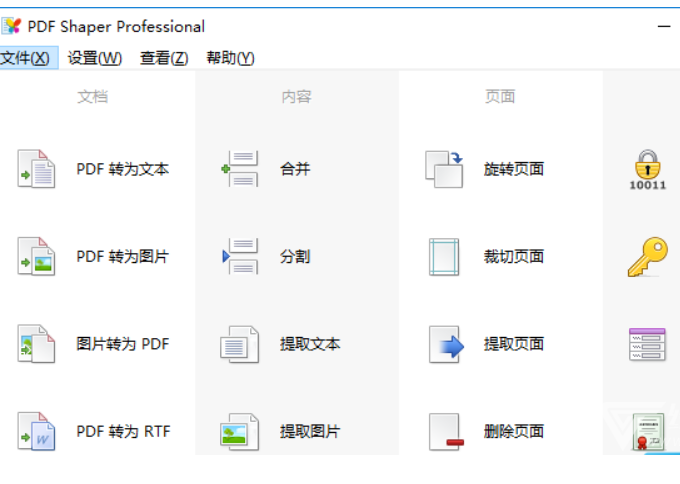Click the PDF Shaper butterfly app icon
The height and width of the screenshot is (484, 680).
(x=12, y=26)
